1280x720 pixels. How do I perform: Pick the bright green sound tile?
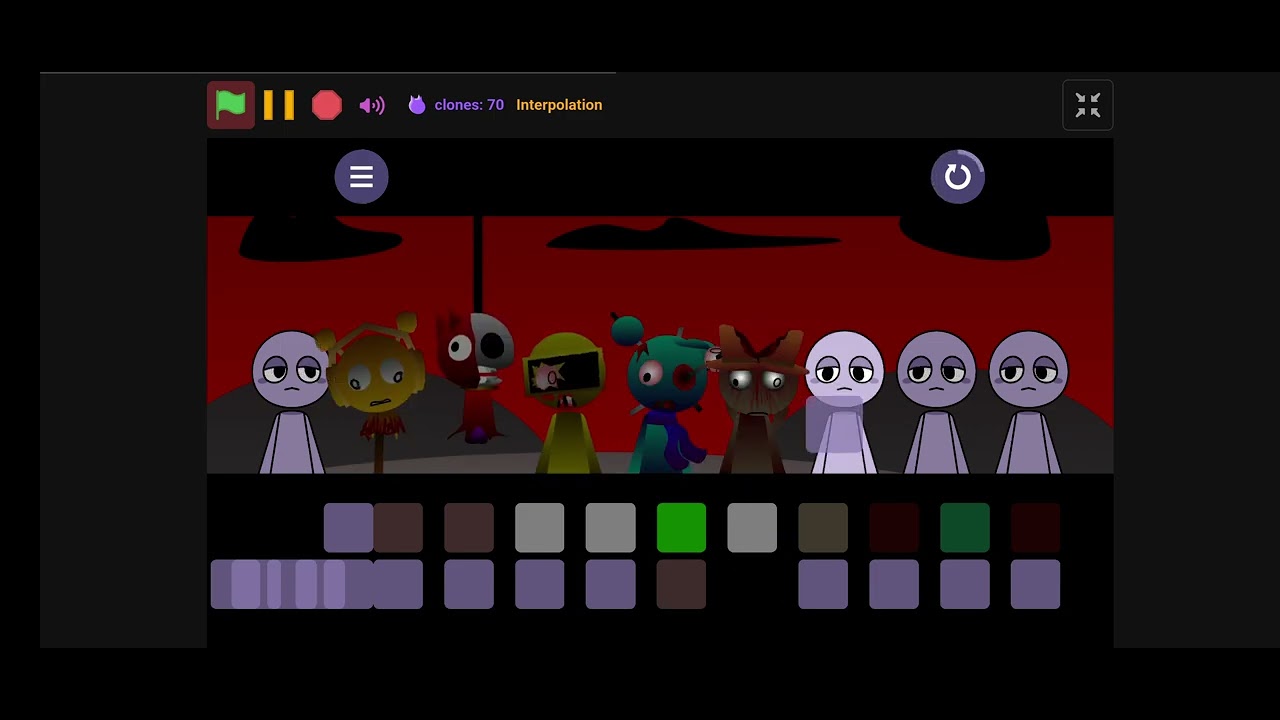pos(681,528)
